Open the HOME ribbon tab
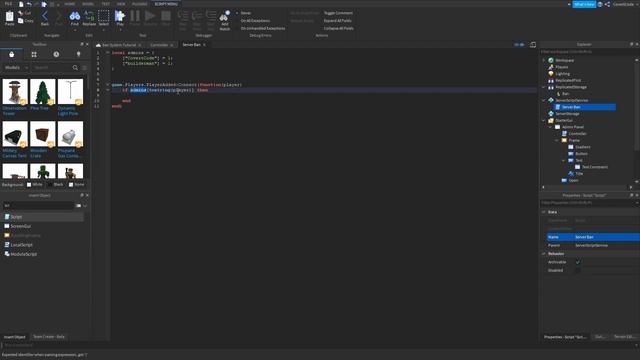The width and height of the screenshot is (640, 360). pos(69,4)
